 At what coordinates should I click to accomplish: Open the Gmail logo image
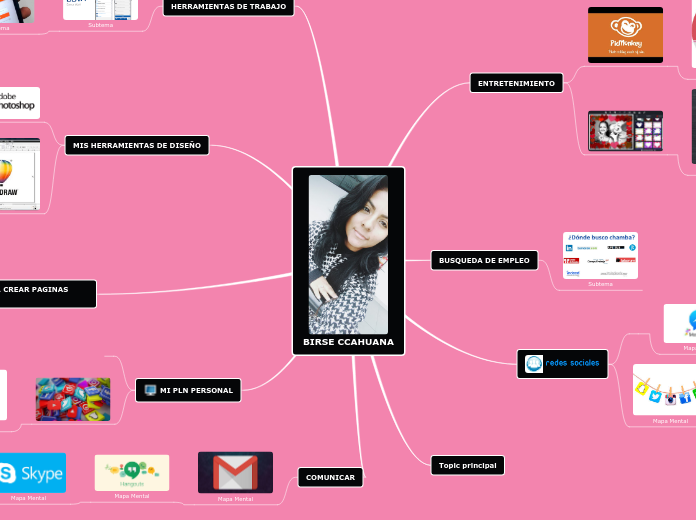coord(235,472)
